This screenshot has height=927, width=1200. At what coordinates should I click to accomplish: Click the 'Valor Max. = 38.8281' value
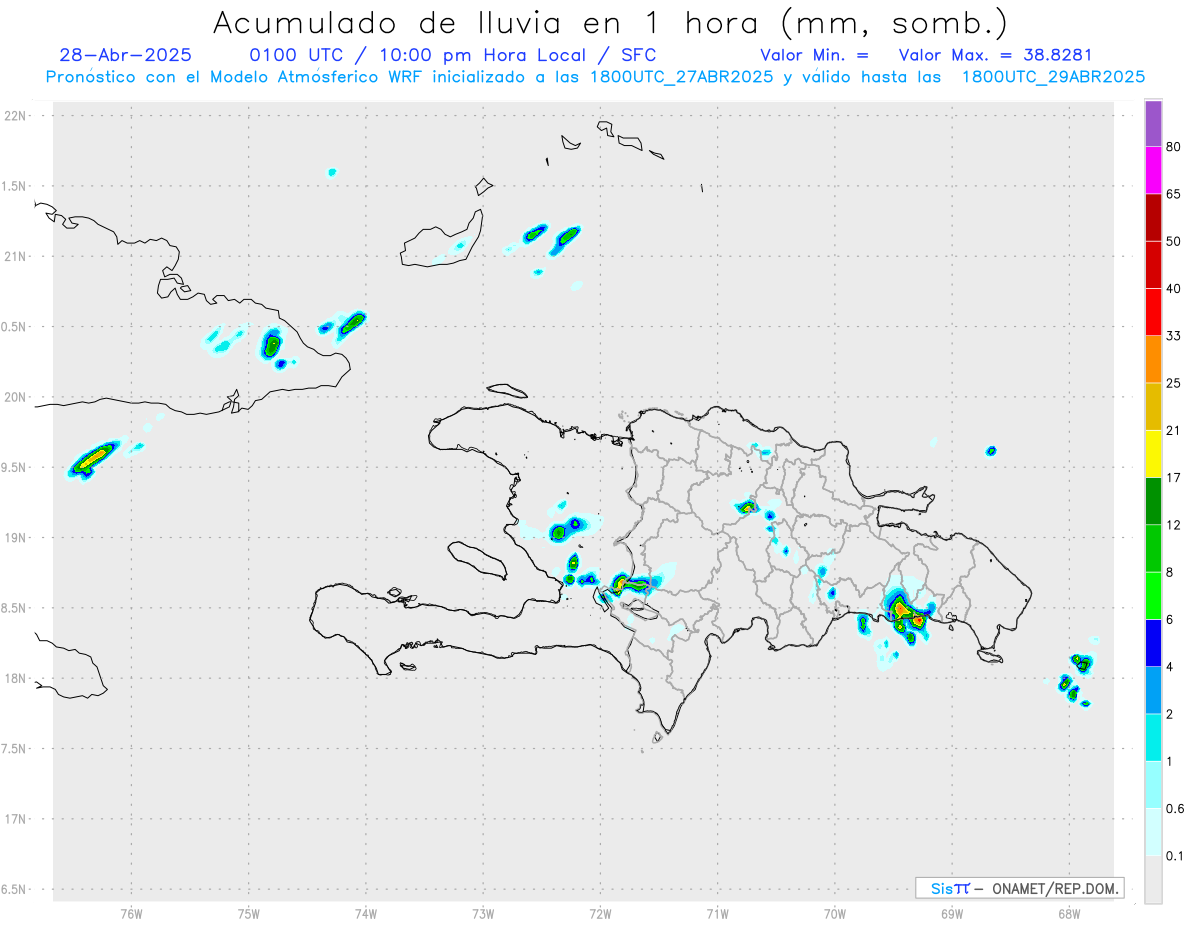click(x=996, y=55)
